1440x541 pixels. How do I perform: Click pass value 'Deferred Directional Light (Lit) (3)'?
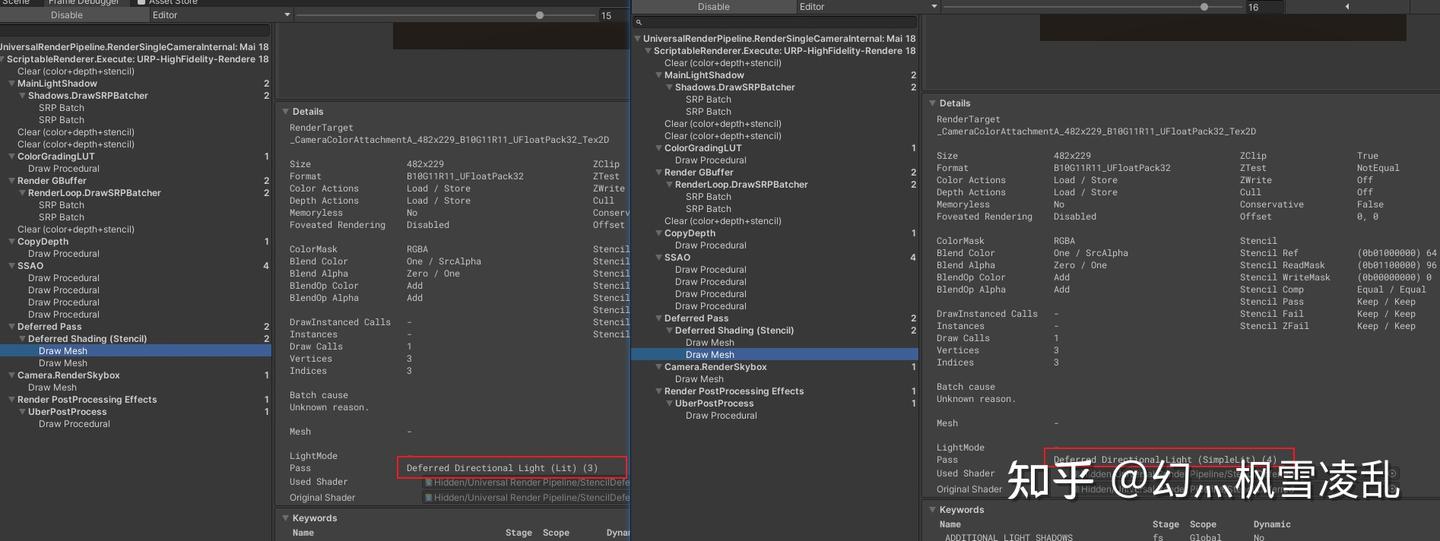point(502,468)
